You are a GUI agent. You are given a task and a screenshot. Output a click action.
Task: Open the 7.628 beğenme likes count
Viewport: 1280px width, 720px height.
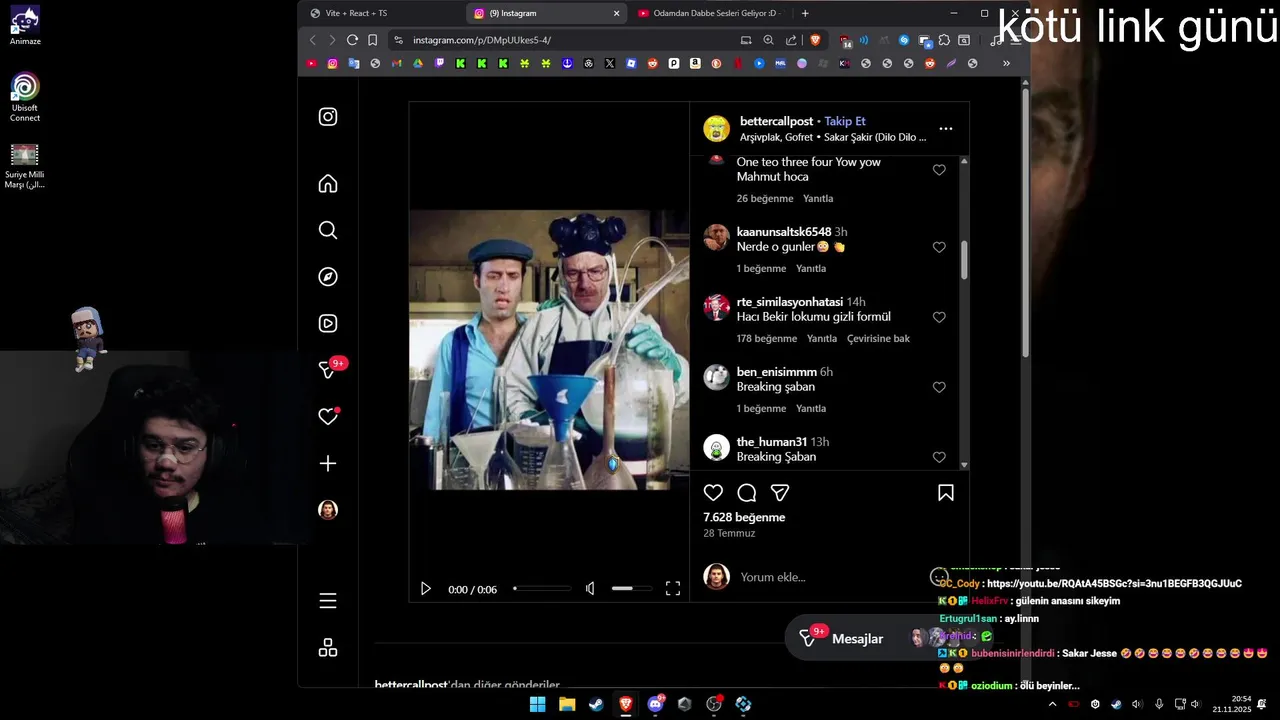[x=744, y=517]
